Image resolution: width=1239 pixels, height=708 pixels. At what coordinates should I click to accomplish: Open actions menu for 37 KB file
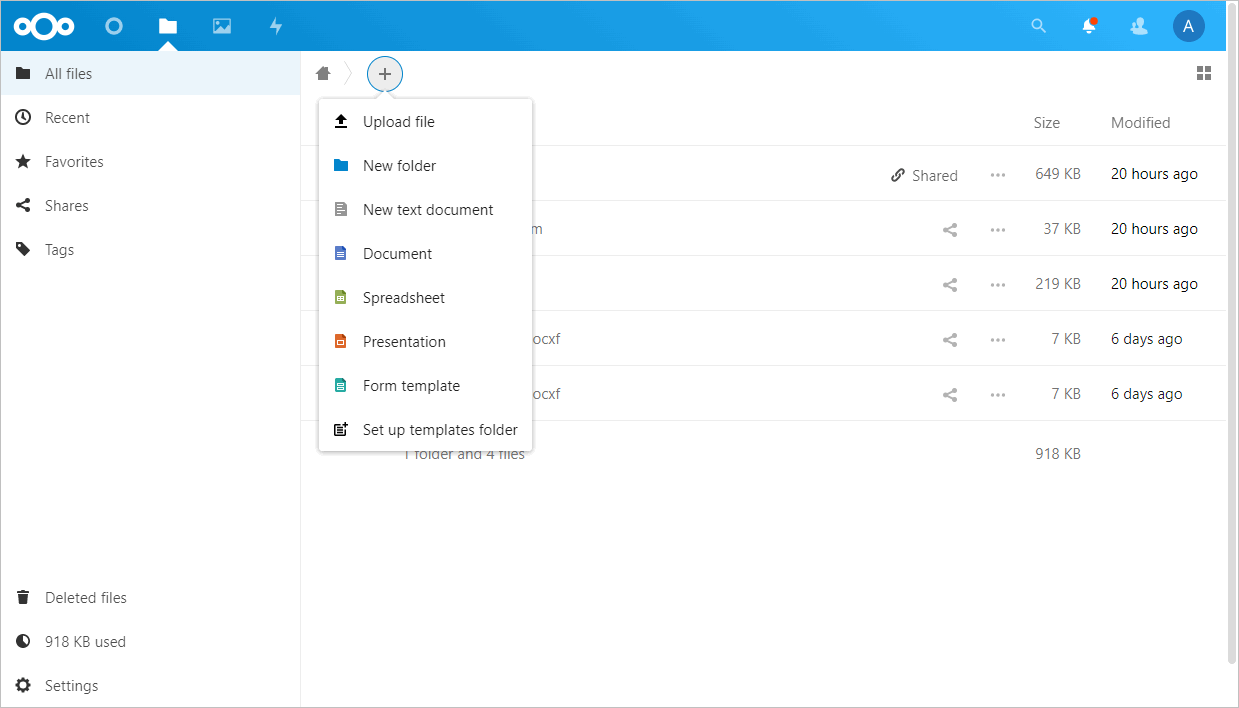tap(998, 229)
